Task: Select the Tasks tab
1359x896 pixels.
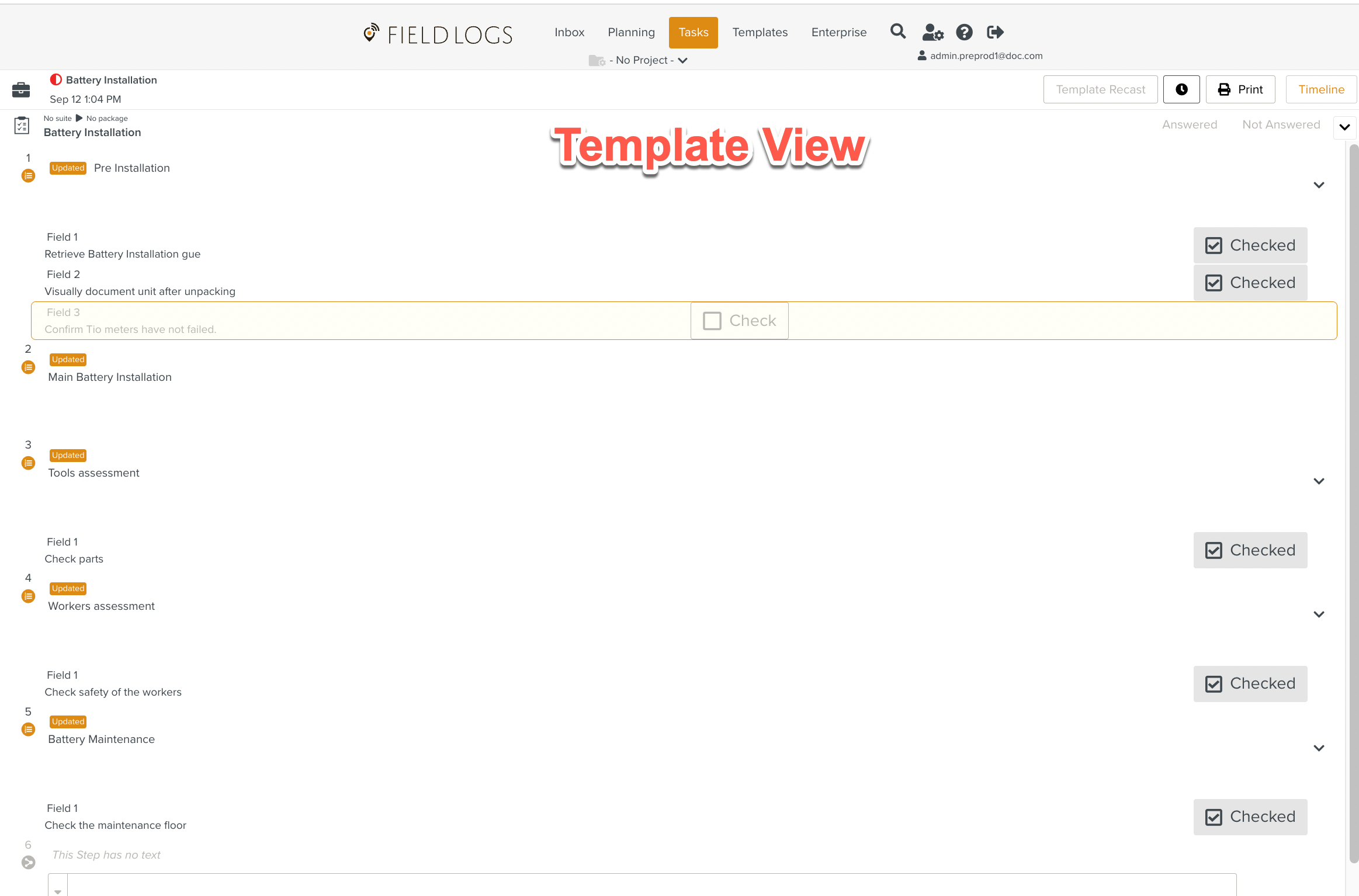Action: 694,32
